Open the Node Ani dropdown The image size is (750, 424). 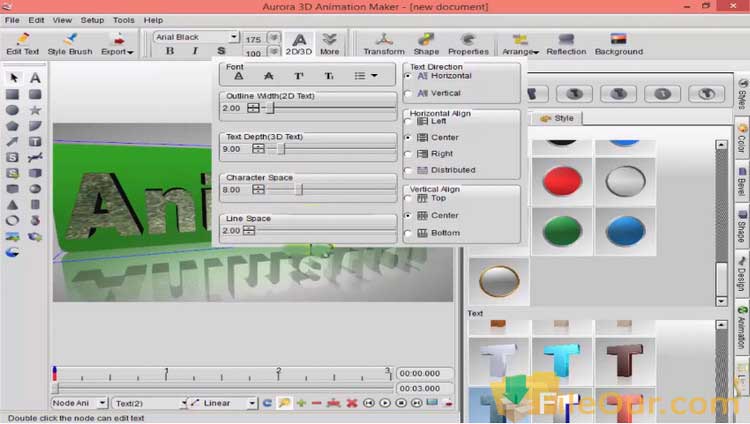(102, 403)
